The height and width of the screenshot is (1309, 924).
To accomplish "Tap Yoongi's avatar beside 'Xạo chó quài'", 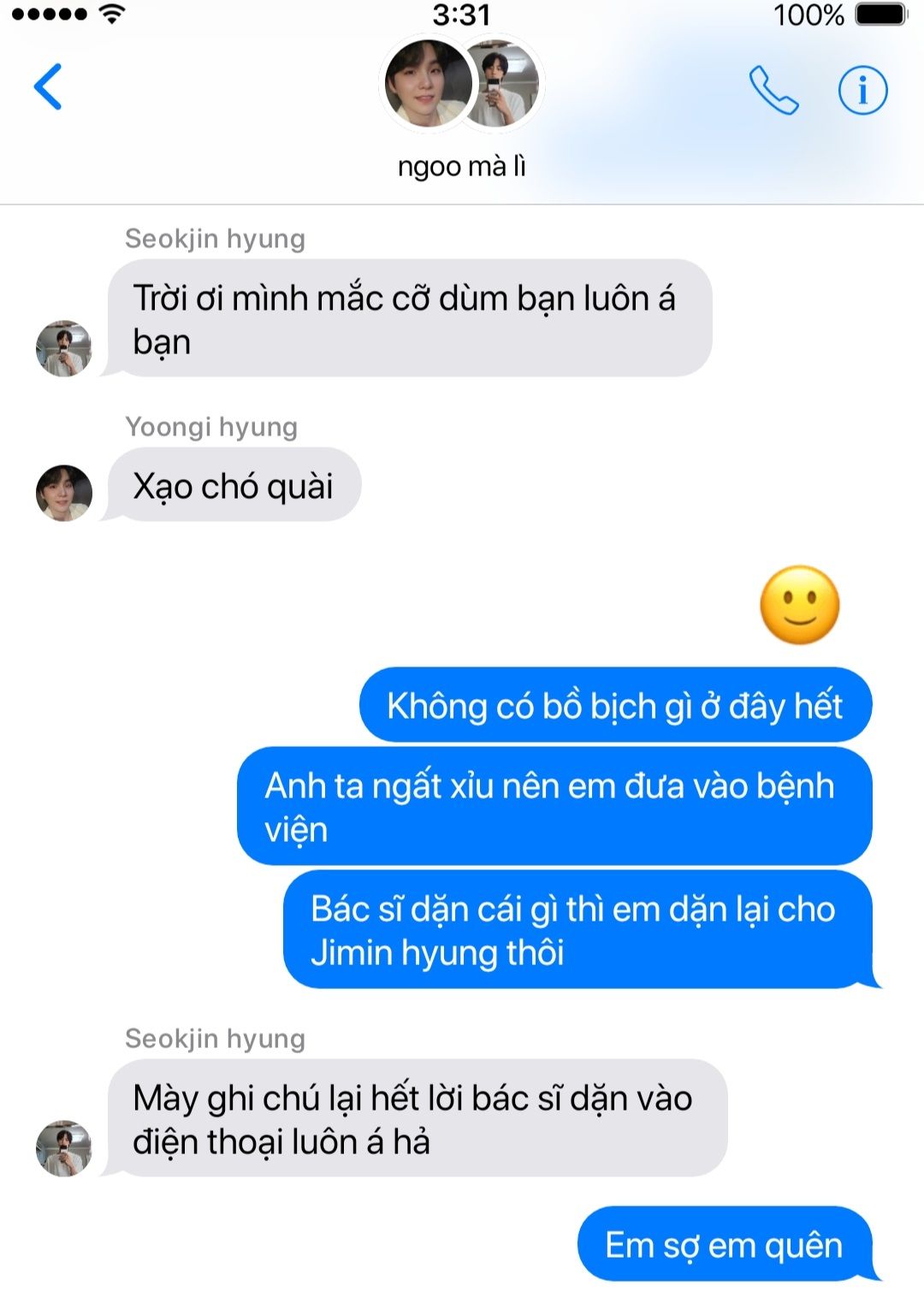I will pyautogui.click(x=64, y=493).
